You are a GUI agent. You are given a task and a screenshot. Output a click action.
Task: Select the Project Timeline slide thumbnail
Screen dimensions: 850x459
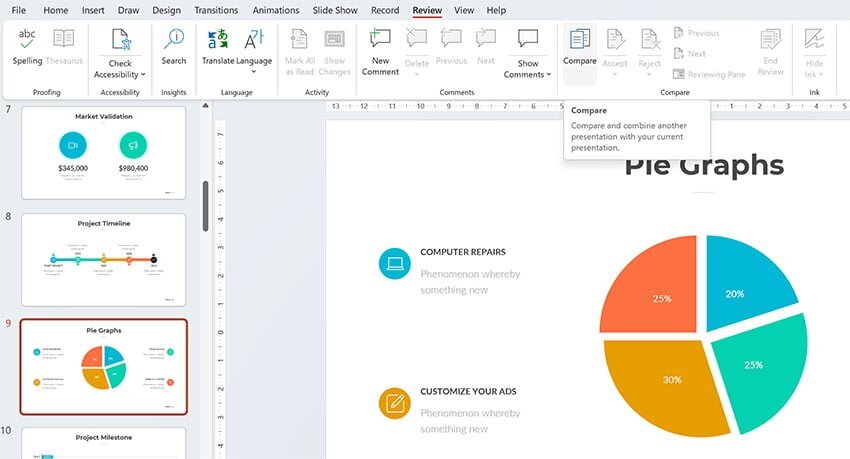(103, 259)
